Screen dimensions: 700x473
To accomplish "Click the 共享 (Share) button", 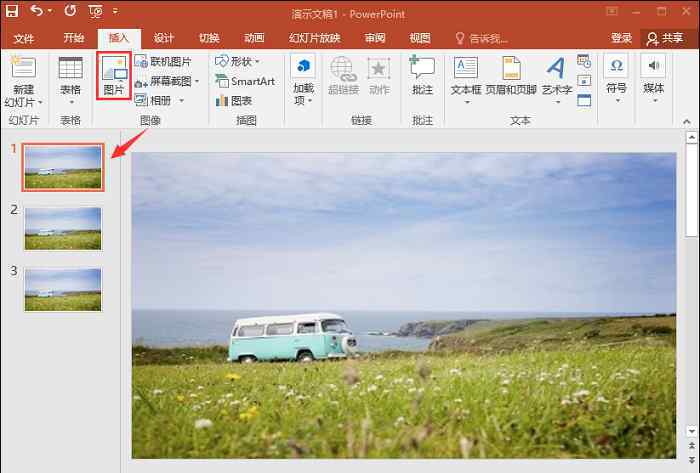I will [x=665, y=39].
